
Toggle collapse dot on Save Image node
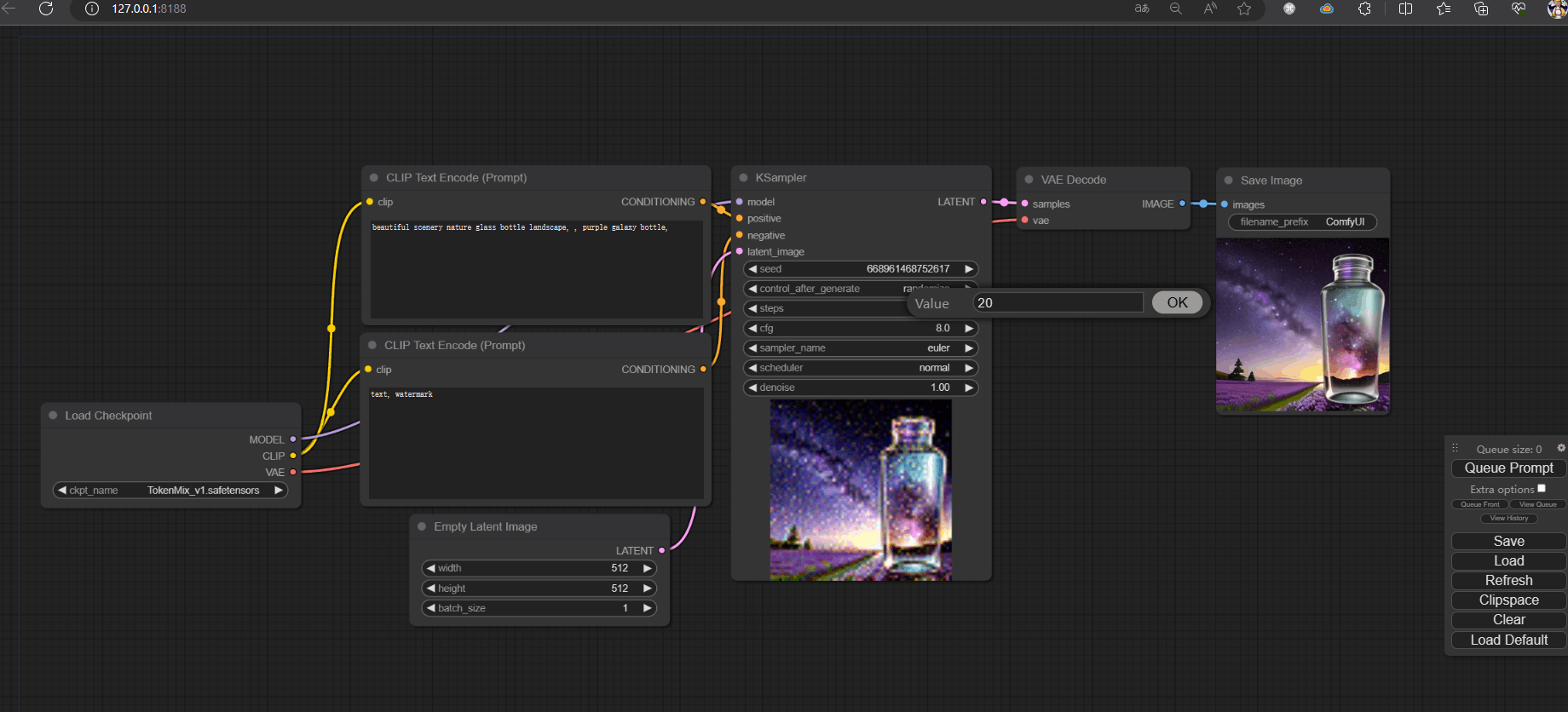point(1229,181)
